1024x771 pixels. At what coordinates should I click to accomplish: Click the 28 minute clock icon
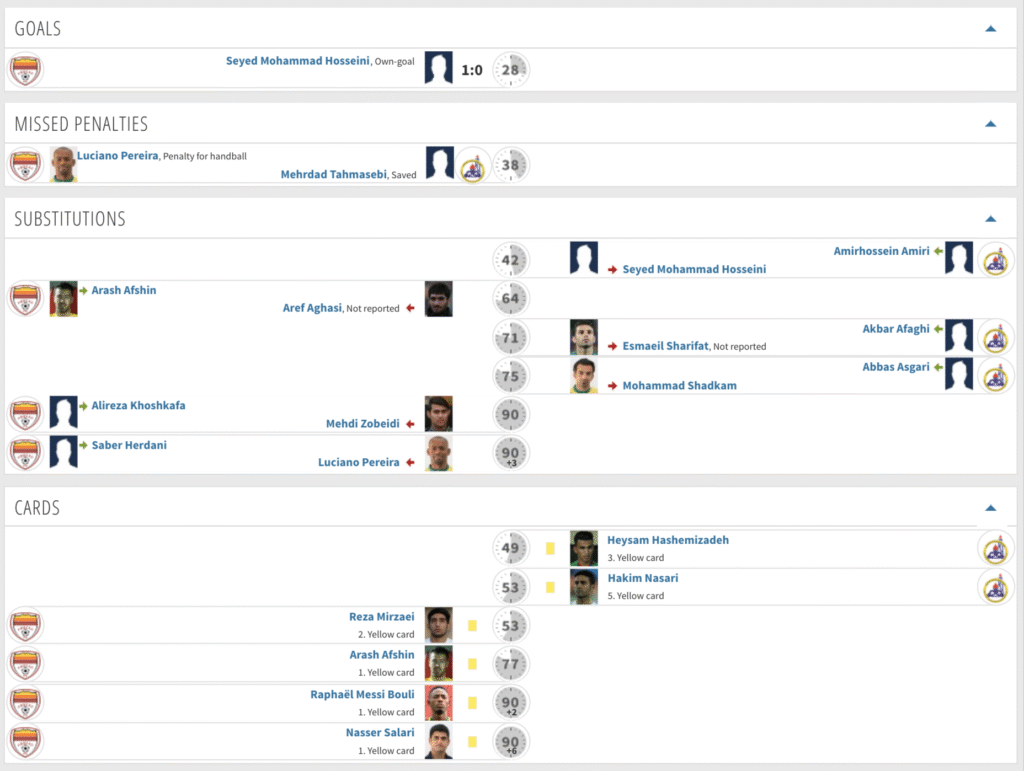coord(511,69)
